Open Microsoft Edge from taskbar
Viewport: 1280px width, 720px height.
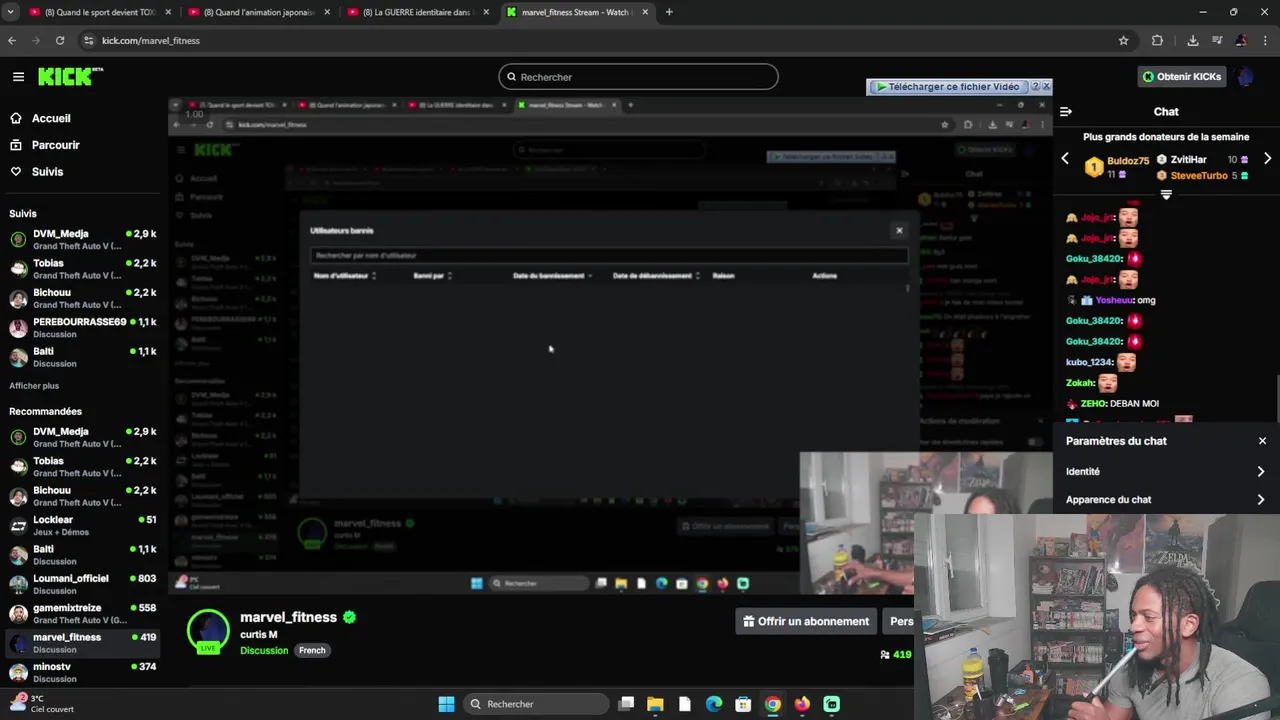pyautogui.click(x=714, y=704)
